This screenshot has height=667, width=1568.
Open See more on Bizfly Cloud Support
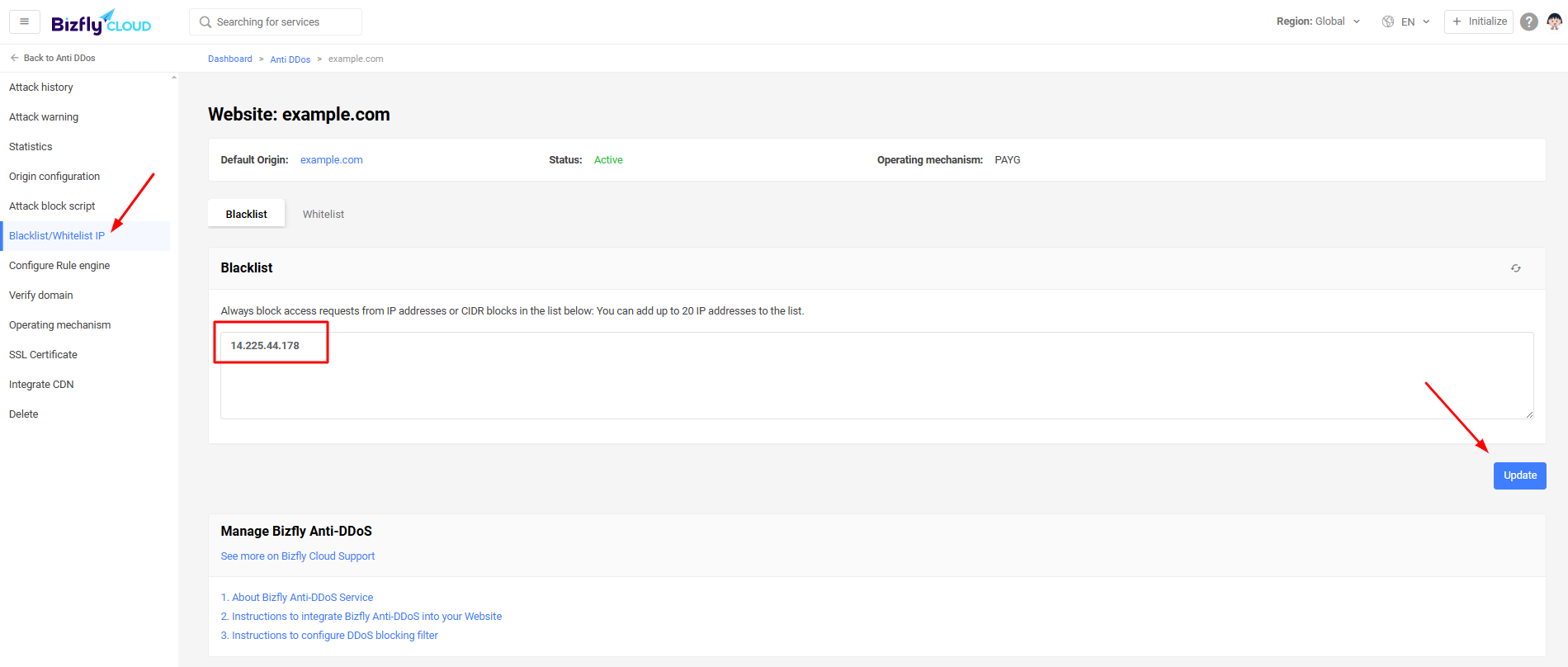click(x=298, y=556)
